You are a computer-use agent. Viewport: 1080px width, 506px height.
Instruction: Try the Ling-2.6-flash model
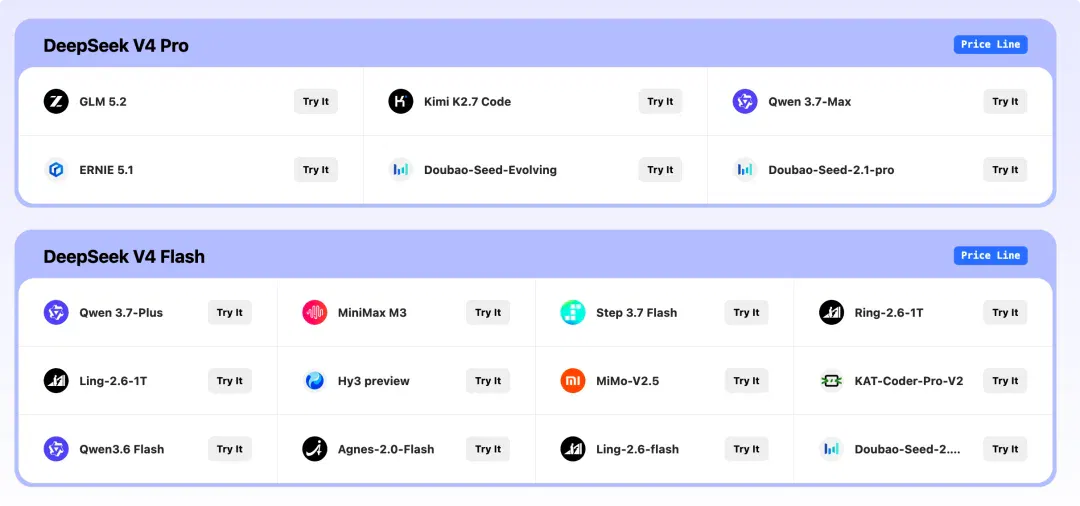(x=747, y=449)
